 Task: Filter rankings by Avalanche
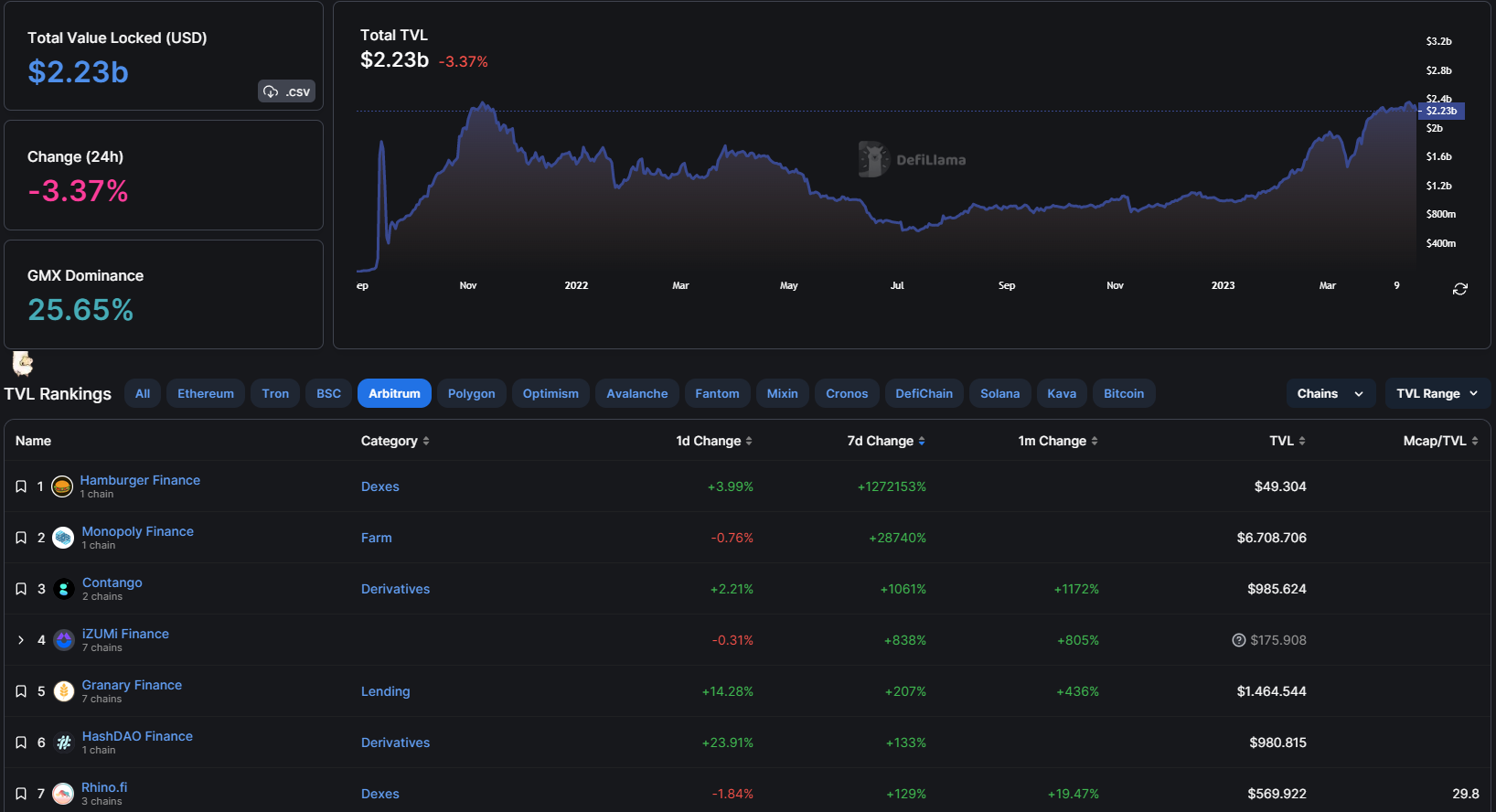[637, 393]
